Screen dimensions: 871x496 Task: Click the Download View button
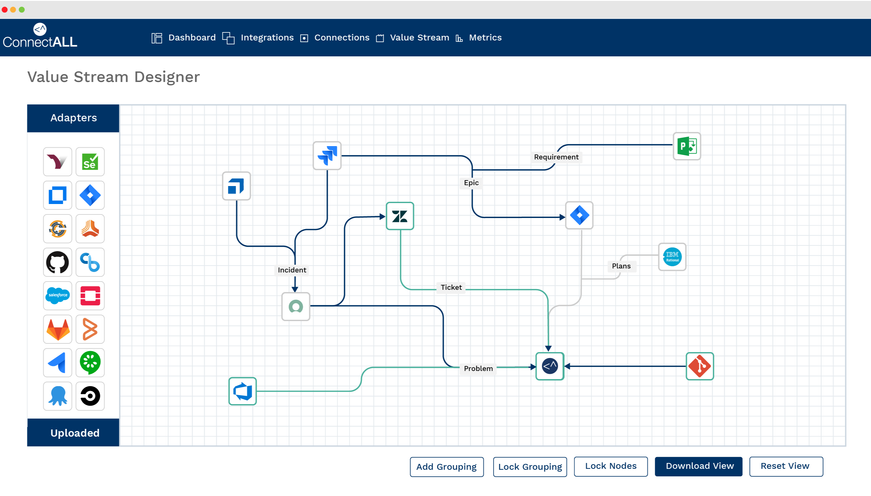[699, 466]
